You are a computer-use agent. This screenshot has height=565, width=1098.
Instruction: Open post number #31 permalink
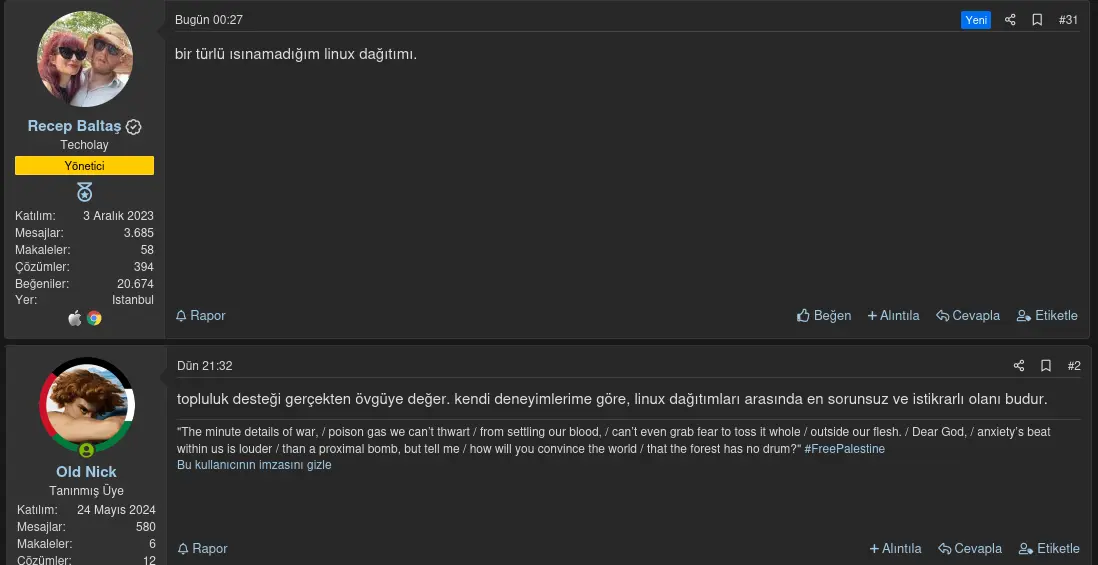(x=1068, y=20)
